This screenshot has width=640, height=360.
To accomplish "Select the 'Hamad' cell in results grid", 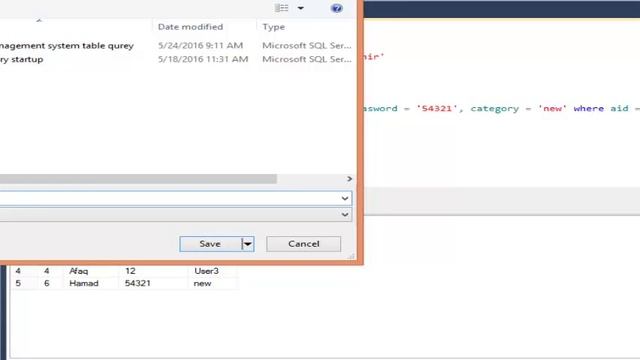I will tap(84, 283).
